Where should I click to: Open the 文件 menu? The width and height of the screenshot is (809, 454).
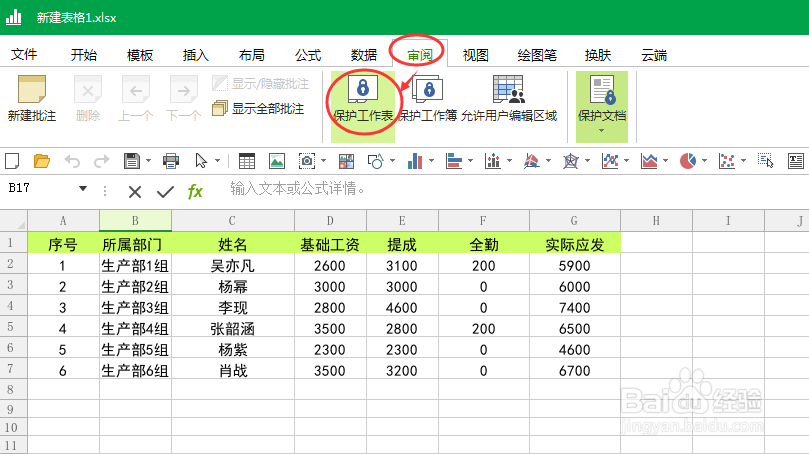click(24, 55)
